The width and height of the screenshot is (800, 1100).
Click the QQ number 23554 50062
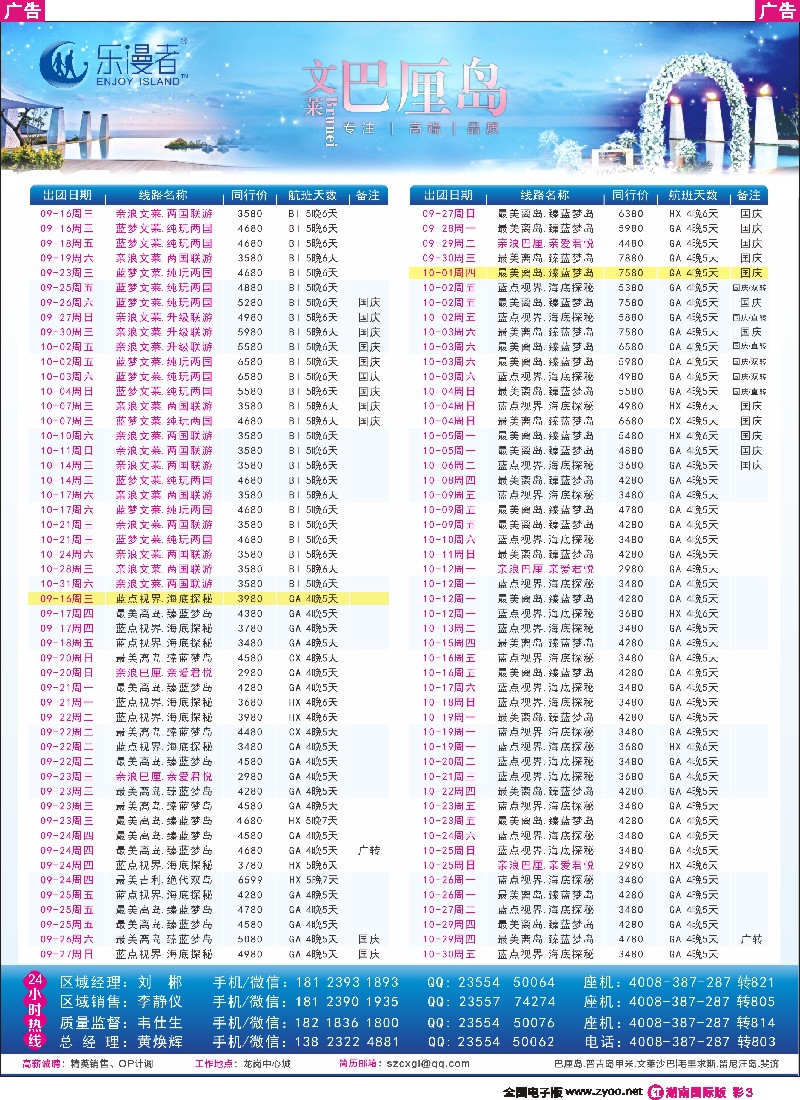(507, 1042)
